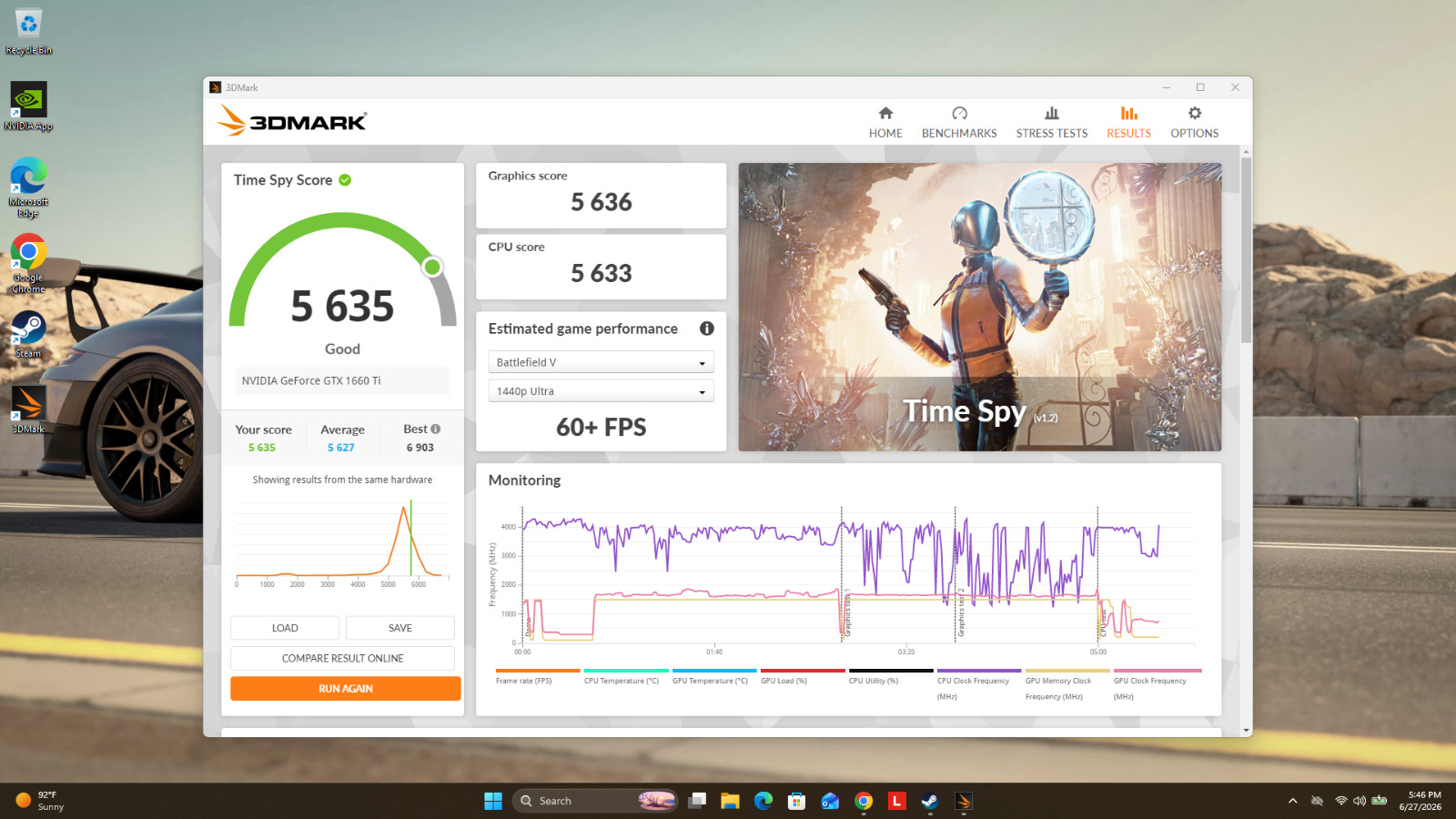Toggle the Frame rate (FPS) legend item

[x=537, y=677]
